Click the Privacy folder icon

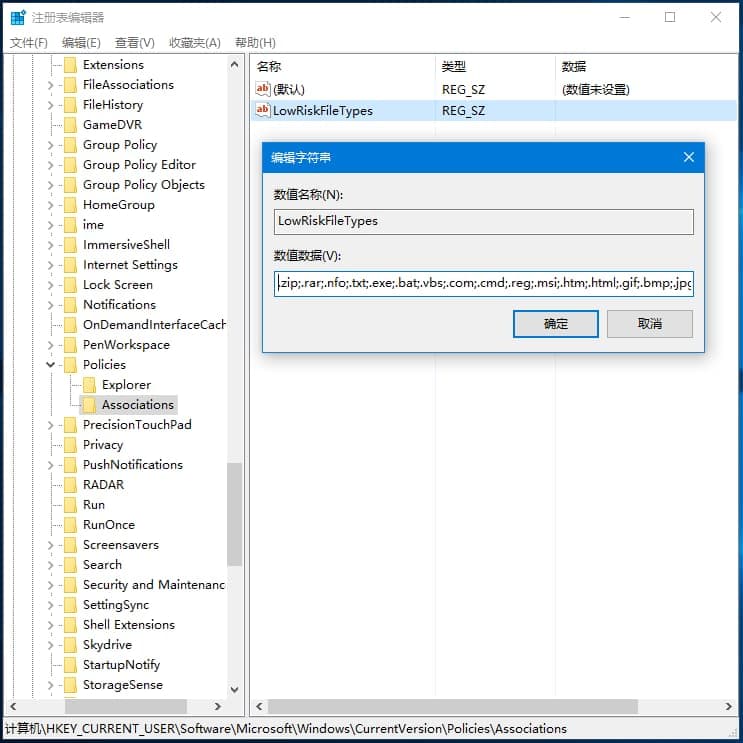[x=70, y=444]
